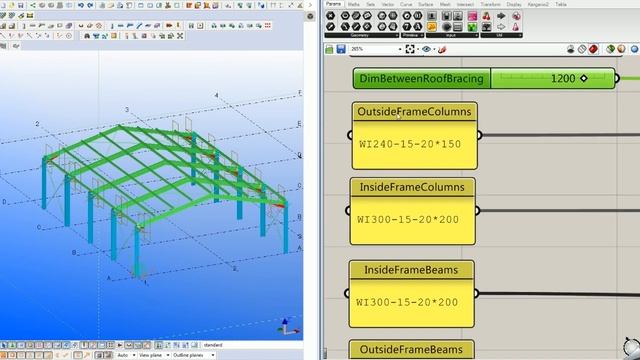Pick the Text parameter icon marked A
The width and height of the screenshot is (640, 360).
(x=418, y=27)
